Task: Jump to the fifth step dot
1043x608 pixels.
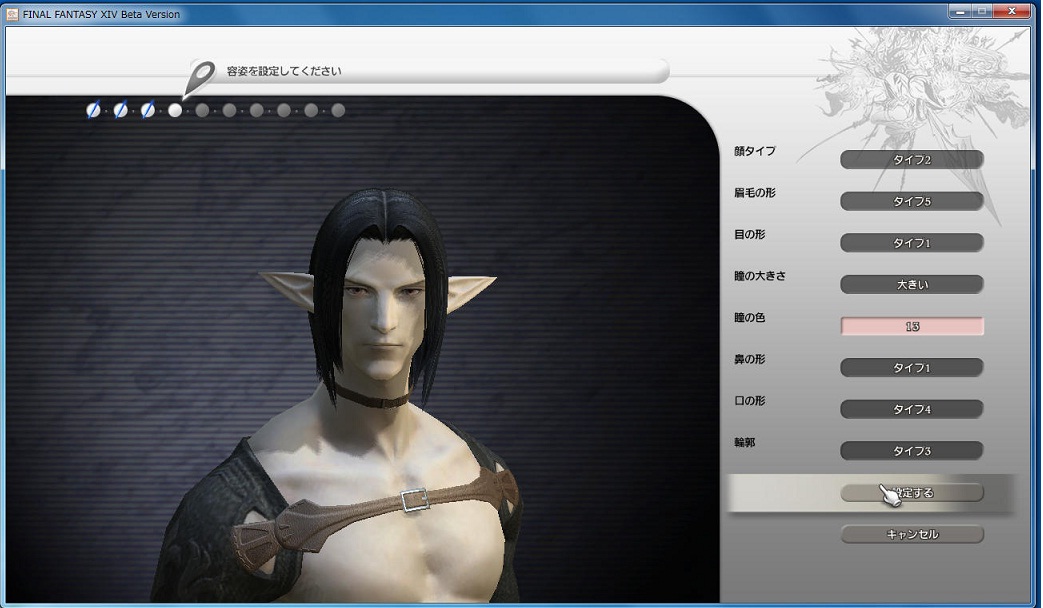Action: [x=202, y=110]
